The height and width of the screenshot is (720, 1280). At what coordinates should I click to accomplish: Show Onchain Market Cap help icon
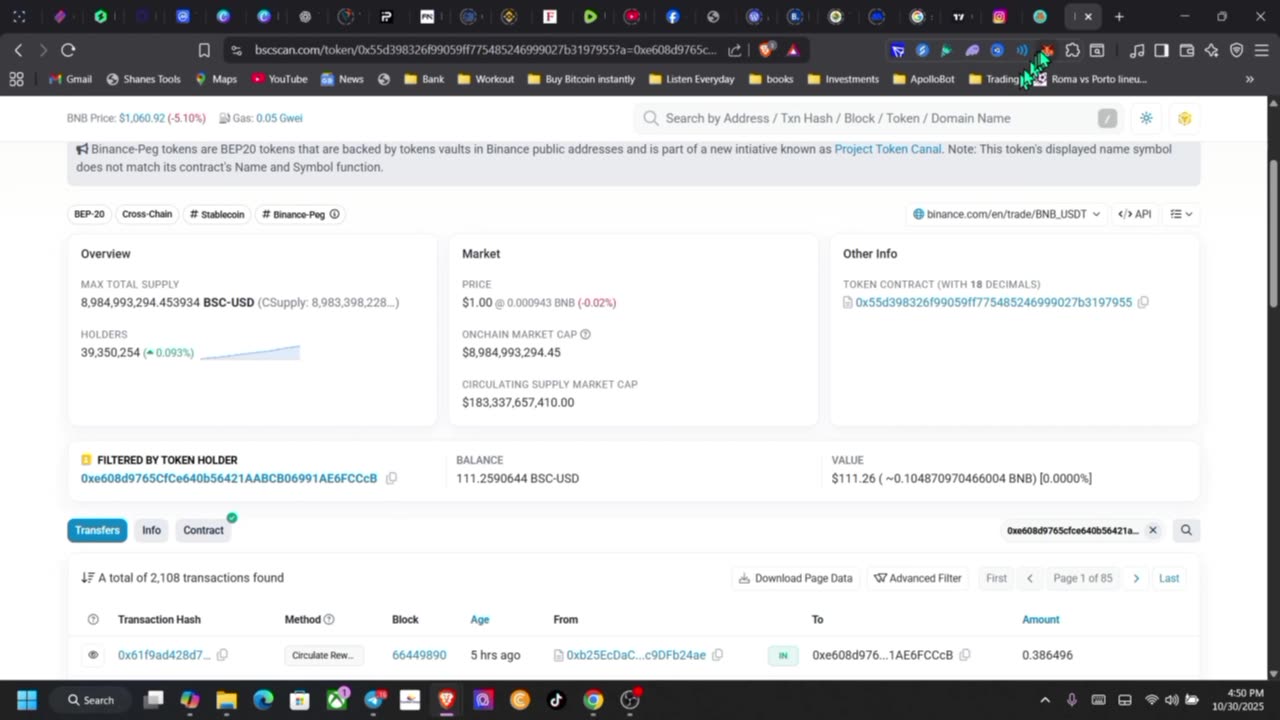(x=585, y=334)
